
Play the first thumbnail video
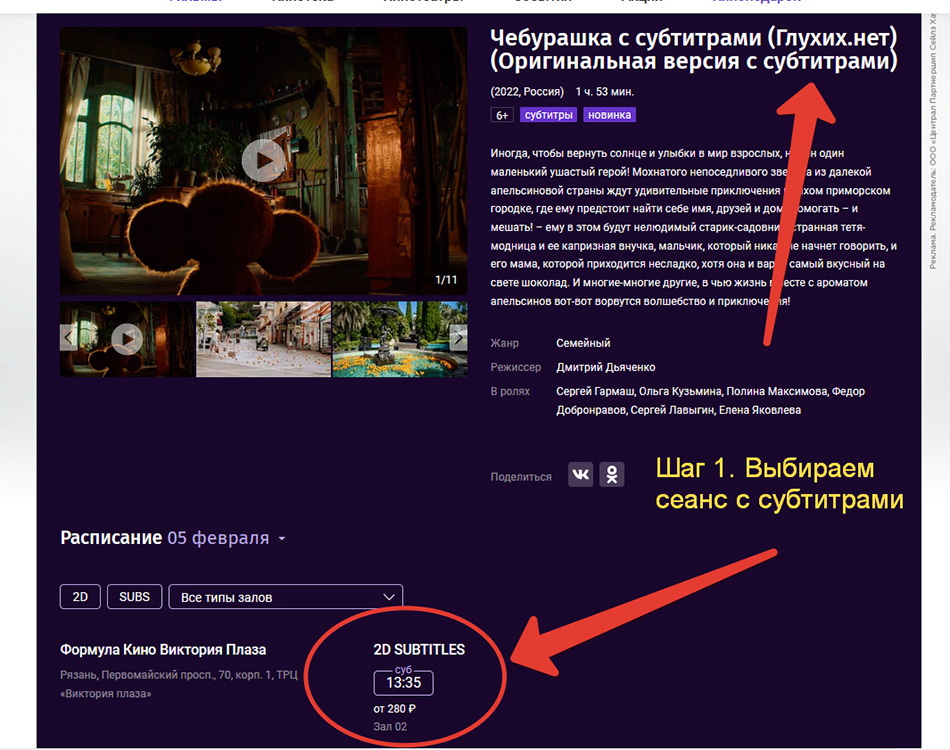(127, 339)
